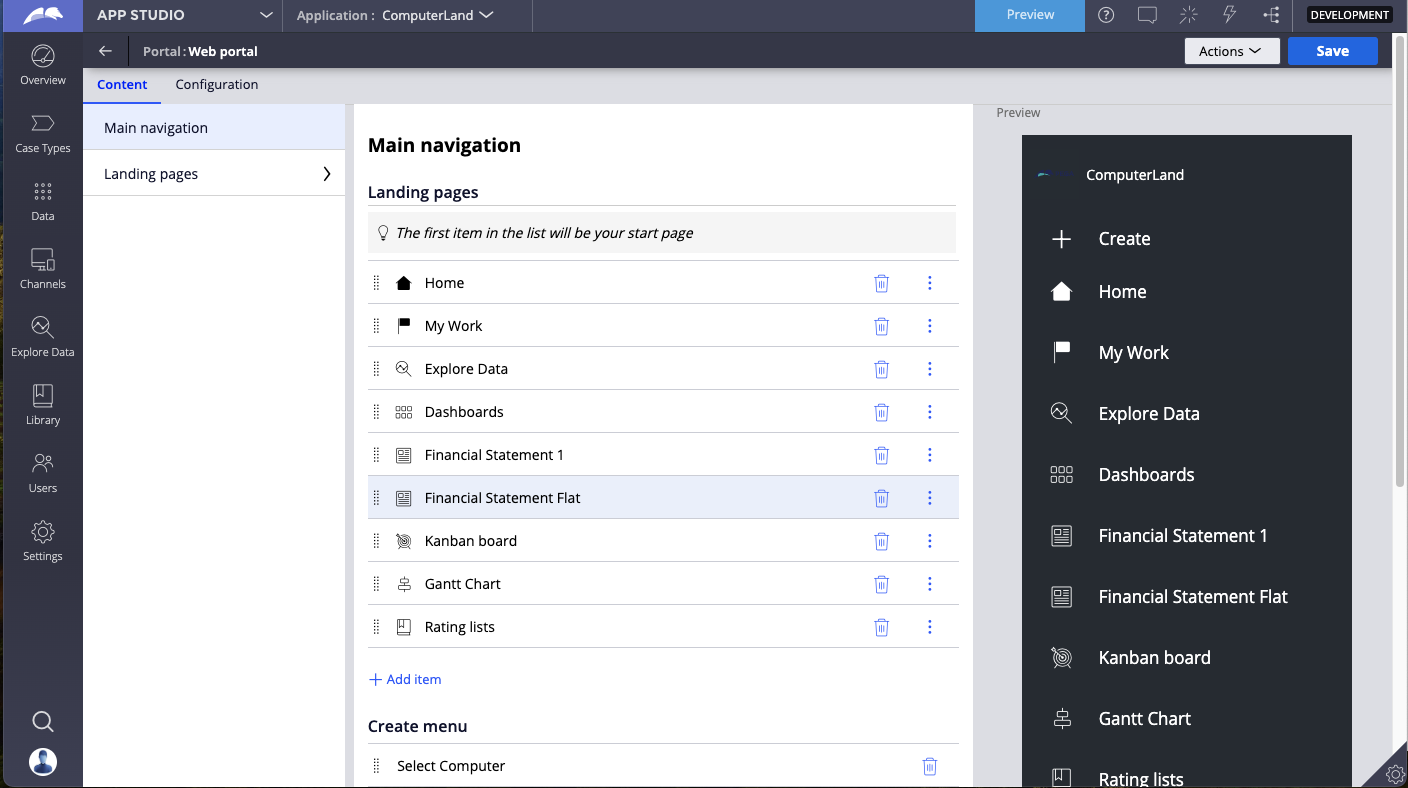Open the three-dot menu for the Home landing page
The image size is (1408, 788).
pyautogui.click(x=929, y=283)
